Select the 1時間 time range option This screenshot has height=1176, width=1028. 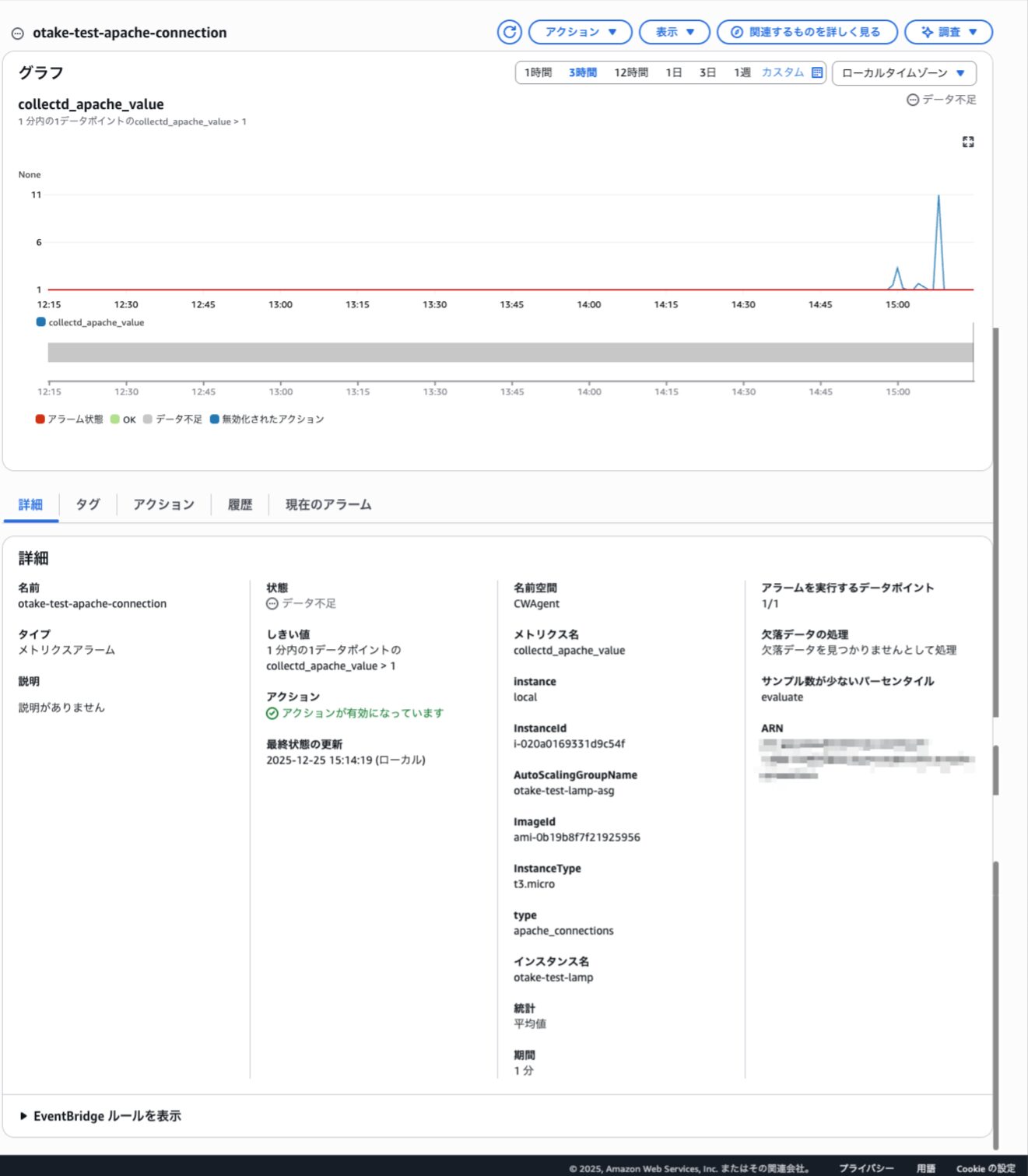(x=538, y=72)
